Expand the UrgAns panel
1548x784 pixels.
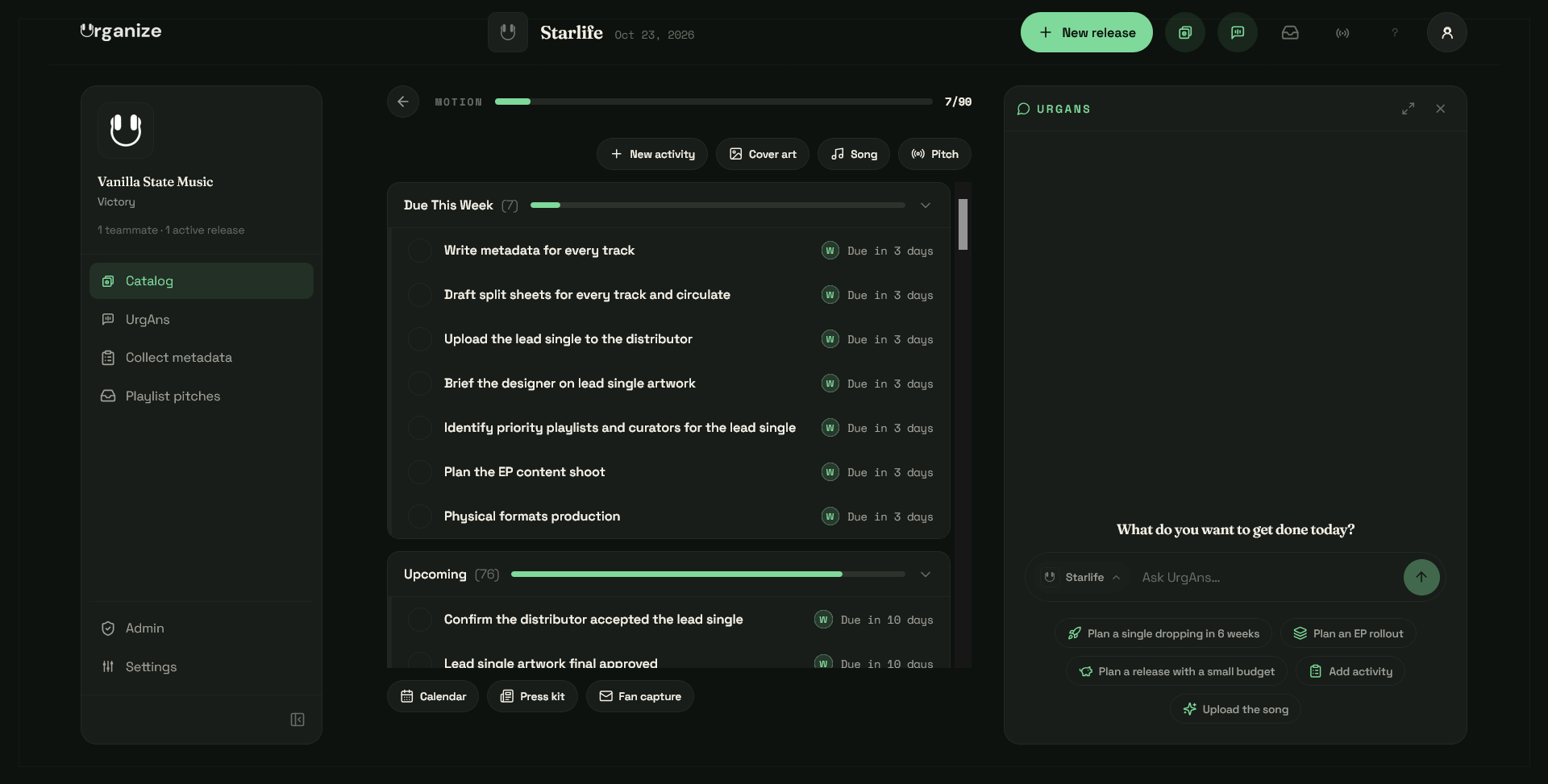coord(1408,109)
